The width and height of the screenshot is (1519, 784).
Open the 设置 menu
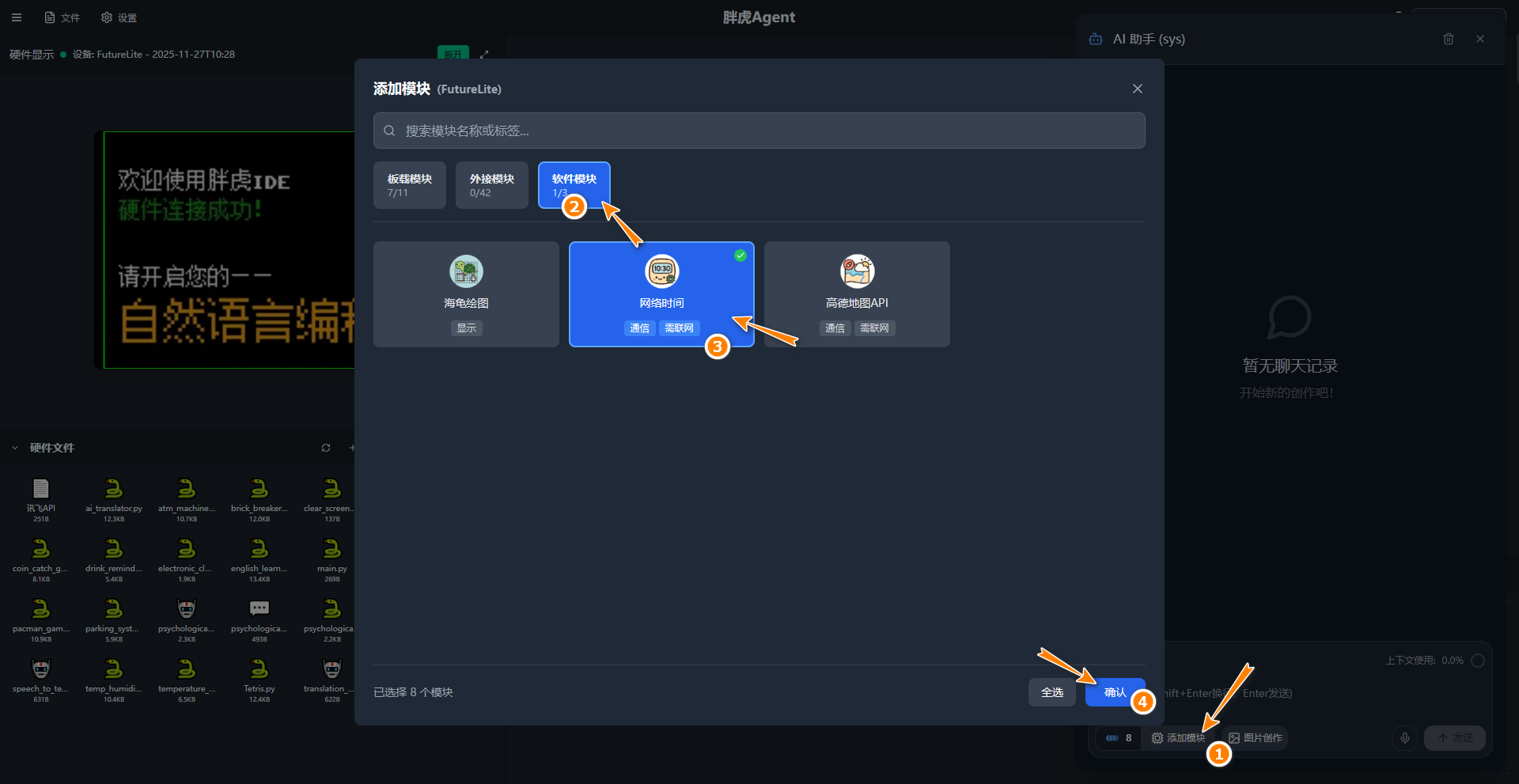point(119,17)
